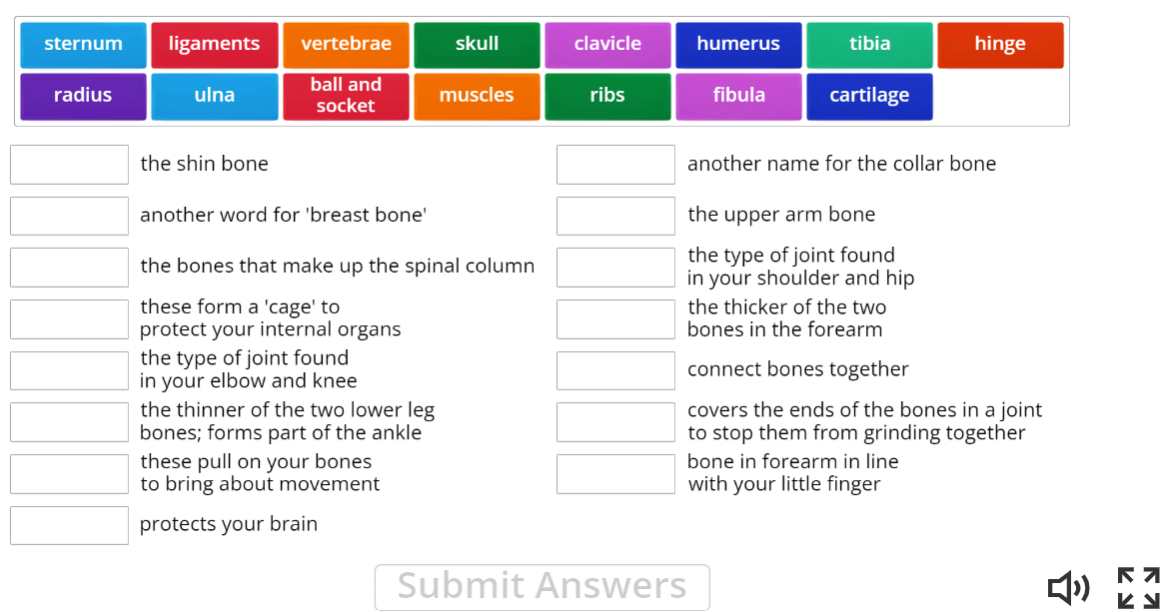The image size is (1163, 612).
Task: Pick the 'ligaments' tile
Action: (214, 43)
